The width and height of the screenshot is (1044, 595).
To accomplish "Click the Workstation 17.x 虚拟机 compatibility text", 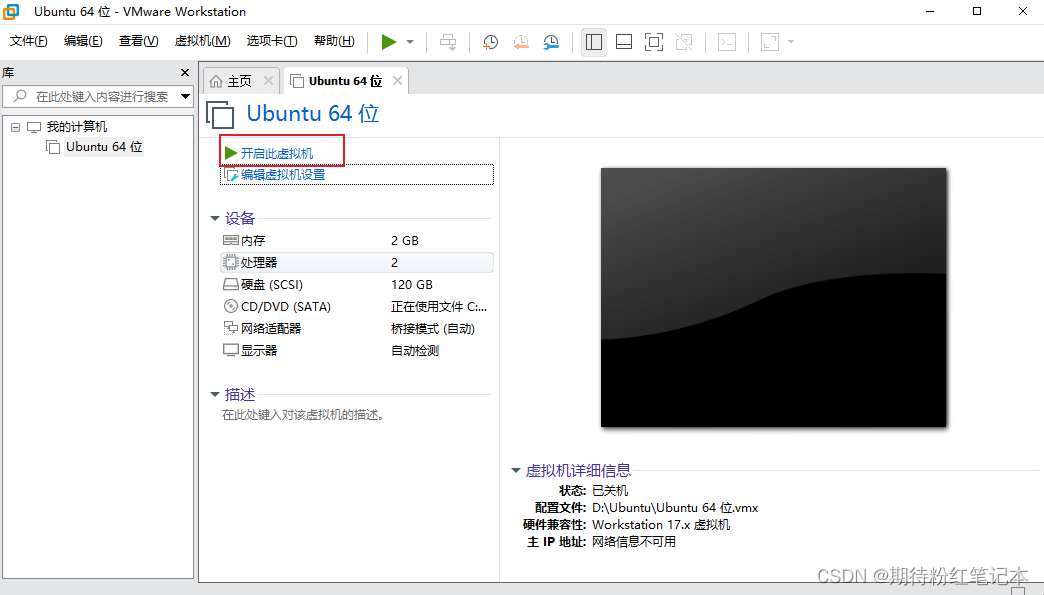I will 661,524.
